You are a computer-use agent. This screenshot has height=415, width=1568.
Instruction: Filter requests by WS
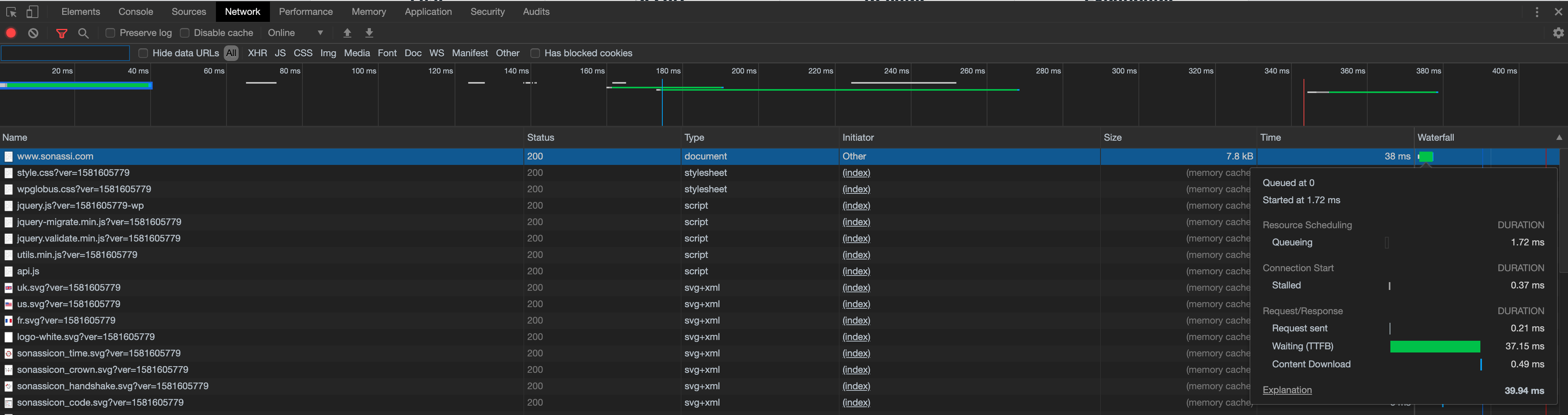[x=437, y=53]
